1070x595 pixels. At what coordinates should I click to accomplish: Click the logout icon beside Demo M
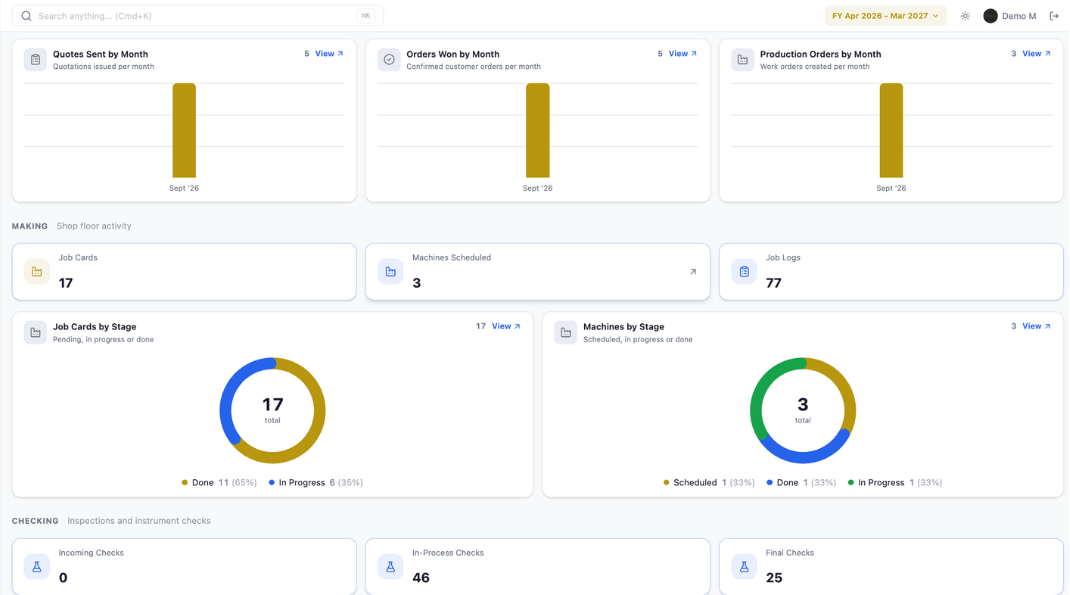pyautogui.click(x=1054, y=16)
